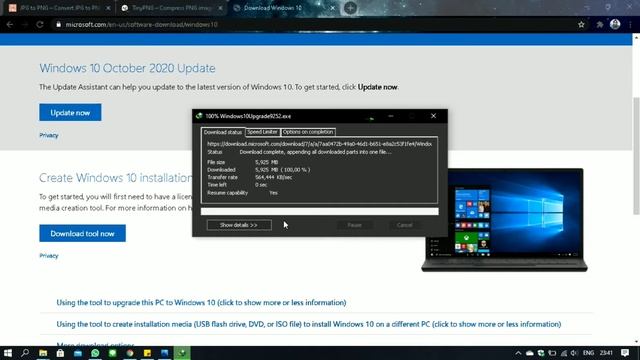Open File Explorer from taskbar
The height and width of the screenshot is (360, 640).
coord(43,353)
